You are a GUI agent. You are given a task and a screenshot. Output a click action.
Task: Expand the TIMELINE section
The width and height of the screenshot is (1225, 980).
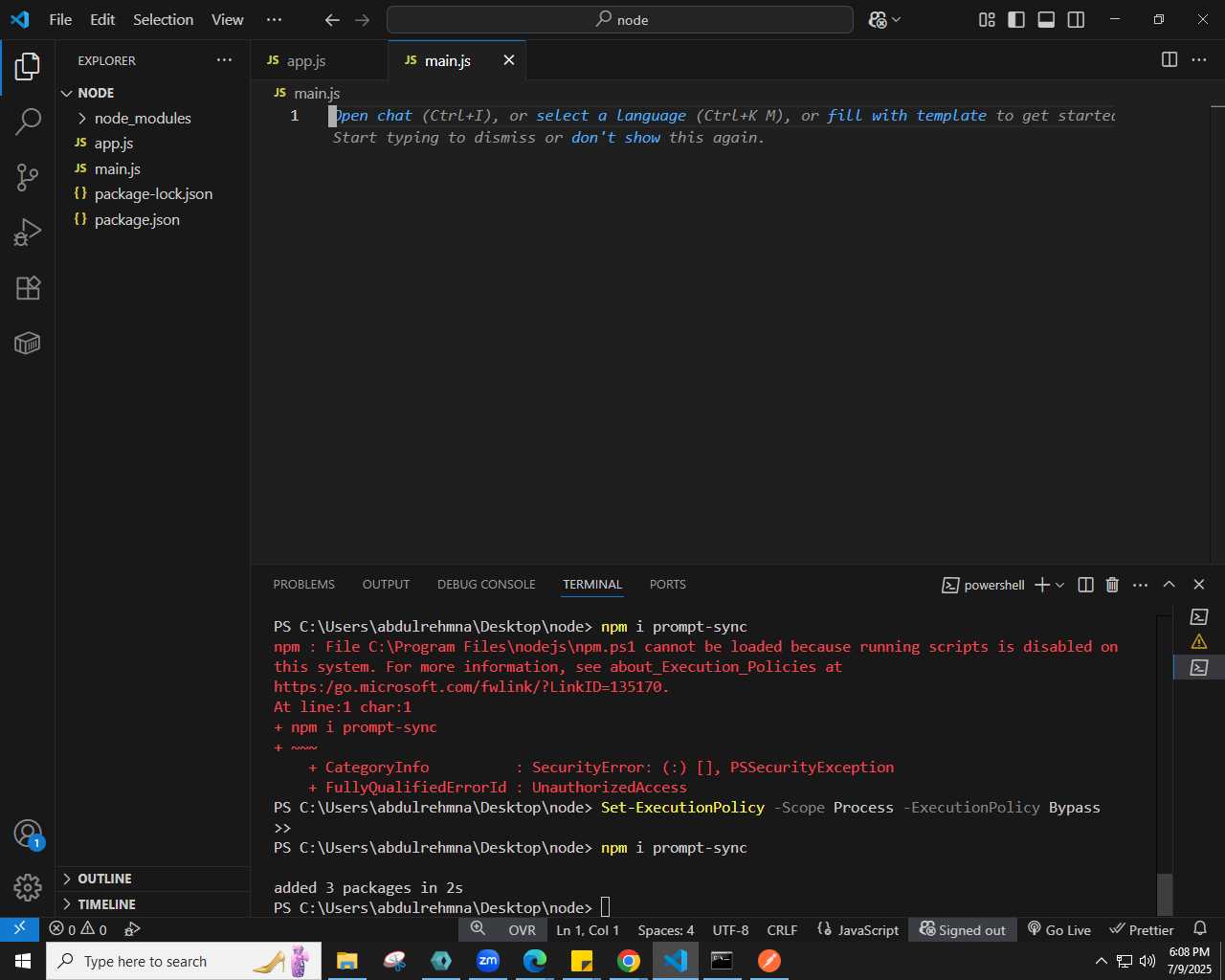153,904
